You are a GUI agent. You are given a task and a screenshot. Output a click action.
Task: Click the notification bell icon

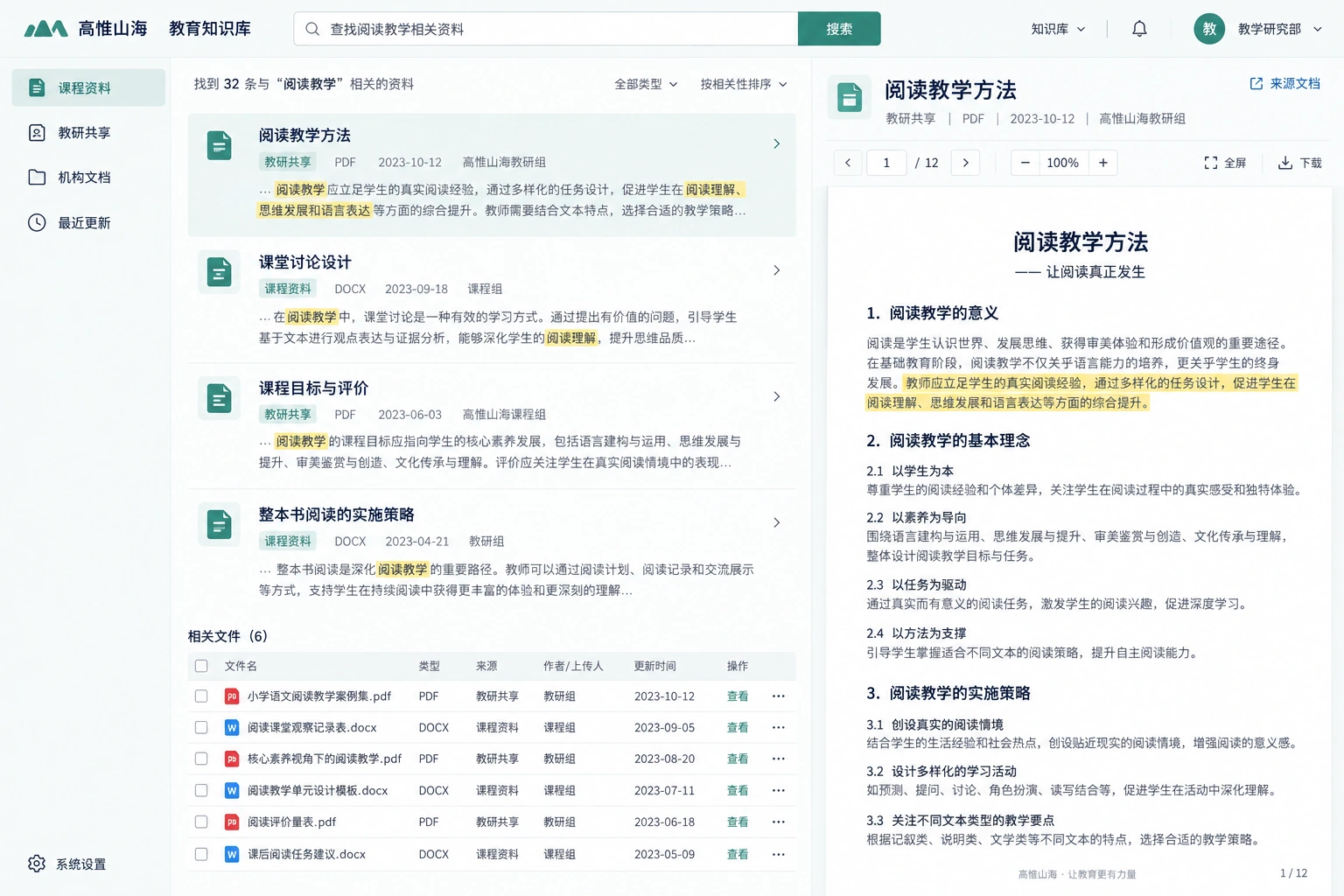pyautogui.click(x=1139, y=29)
